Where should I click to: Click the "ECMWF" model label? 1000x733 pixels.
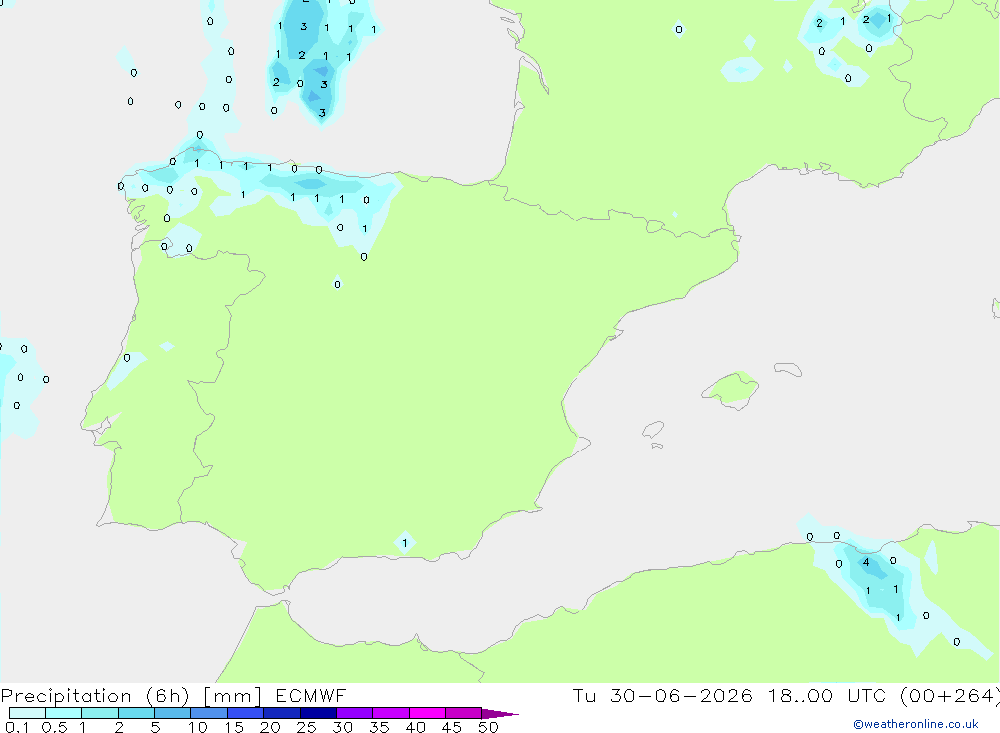311,696
